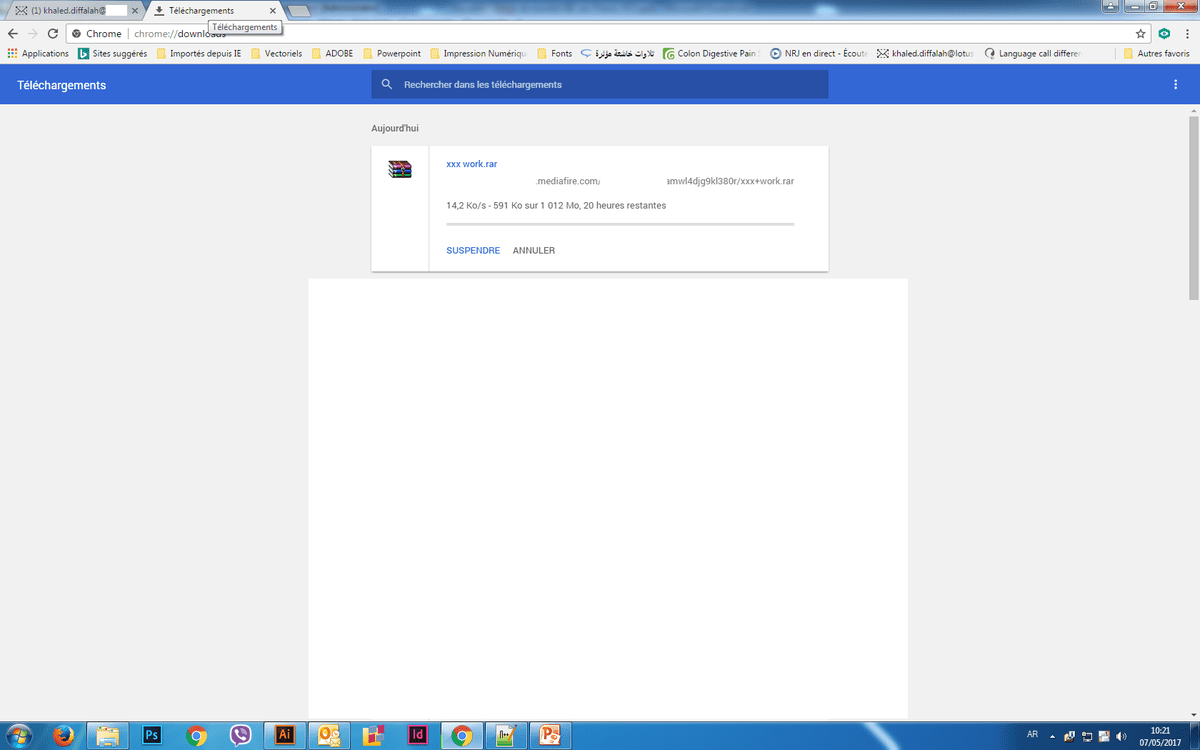Open the new tab button

click(299, 10)
